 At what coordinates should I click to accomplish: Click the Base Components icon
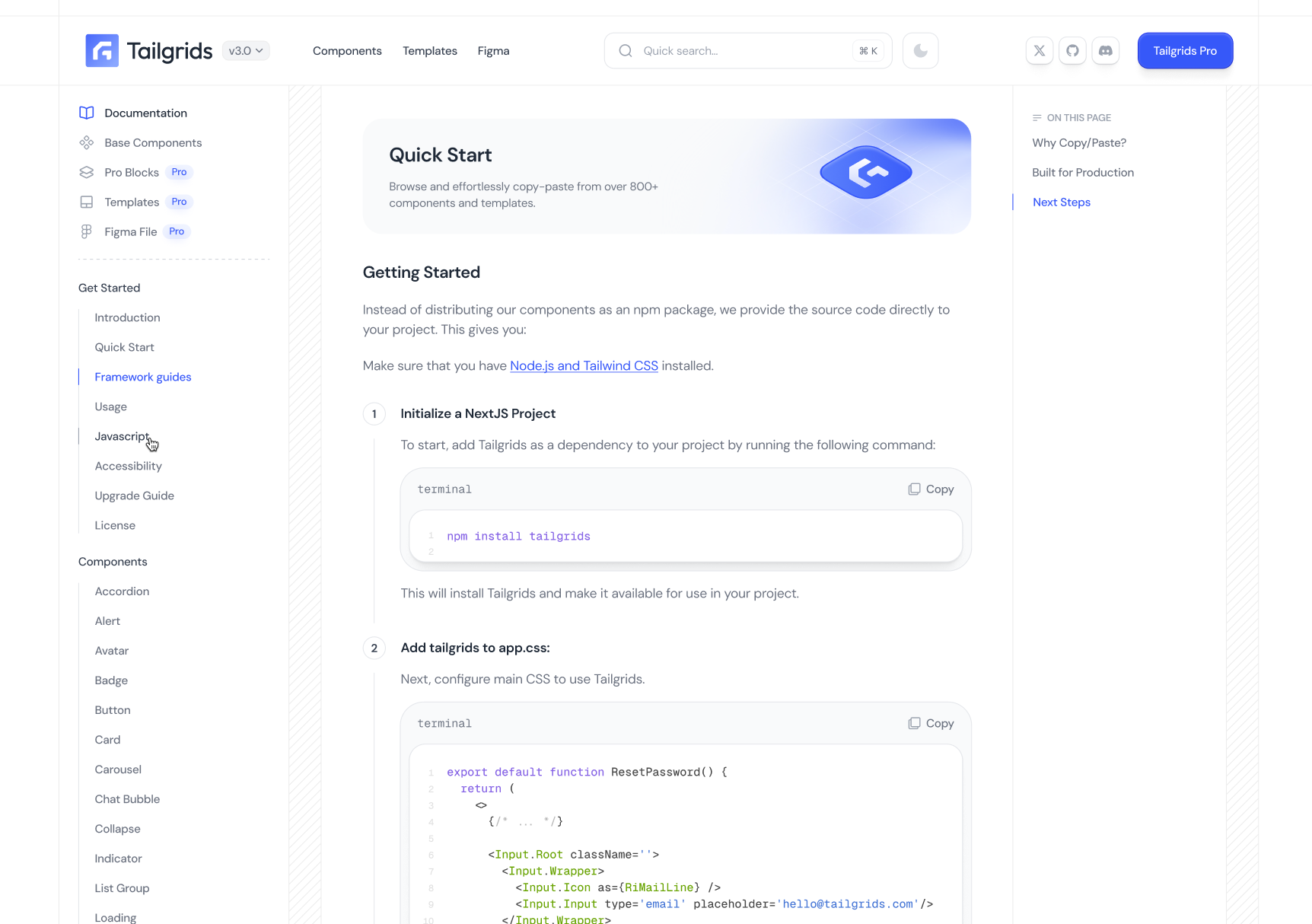pyautogui.click(x=87, y=142)
